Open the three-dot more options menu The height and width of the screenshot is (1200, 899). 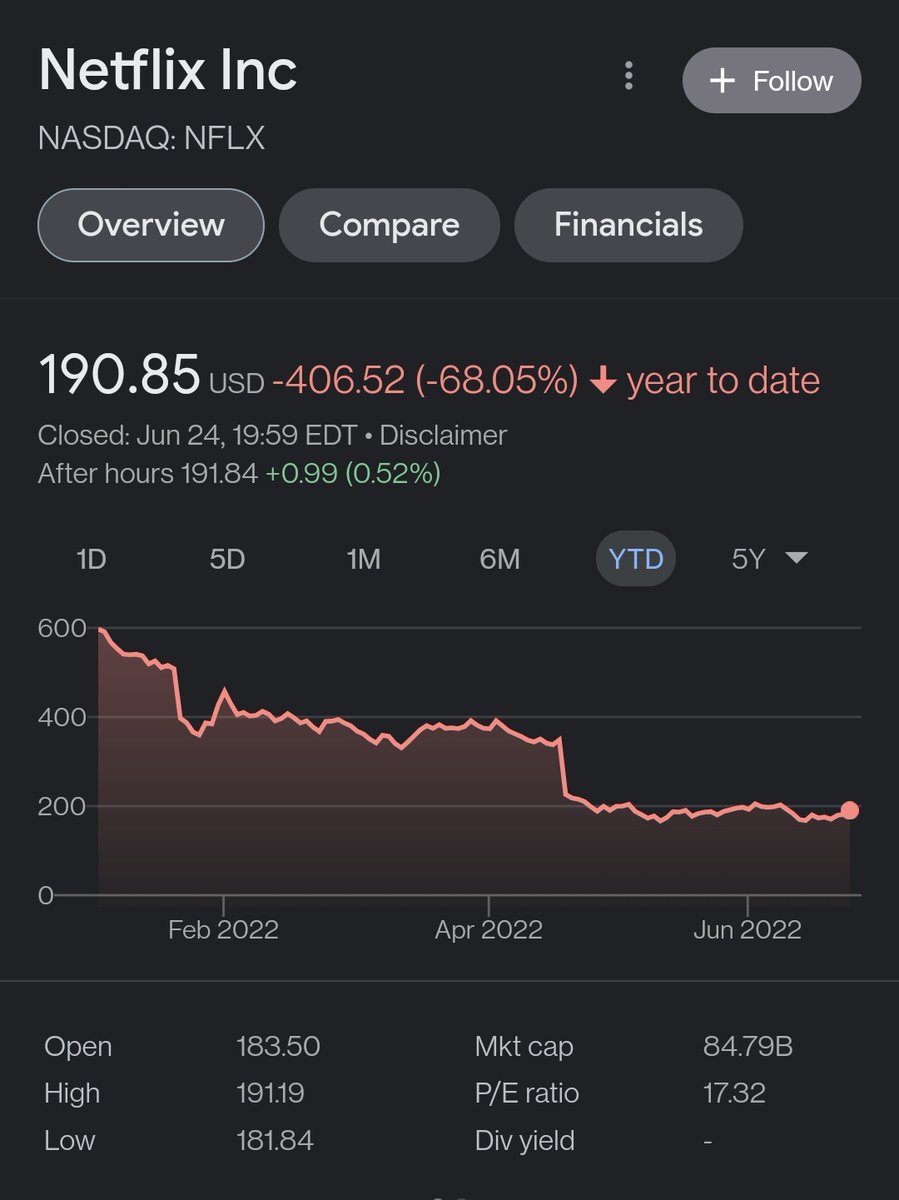pyautogui.click(x=628, y=76)
